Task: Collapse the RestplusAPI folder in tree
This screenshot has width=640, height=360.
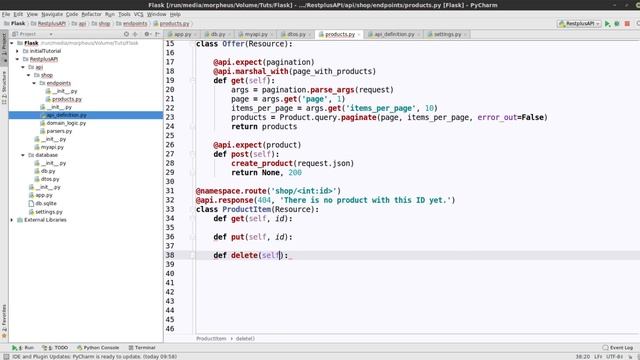Action: (x=18, y=59)
